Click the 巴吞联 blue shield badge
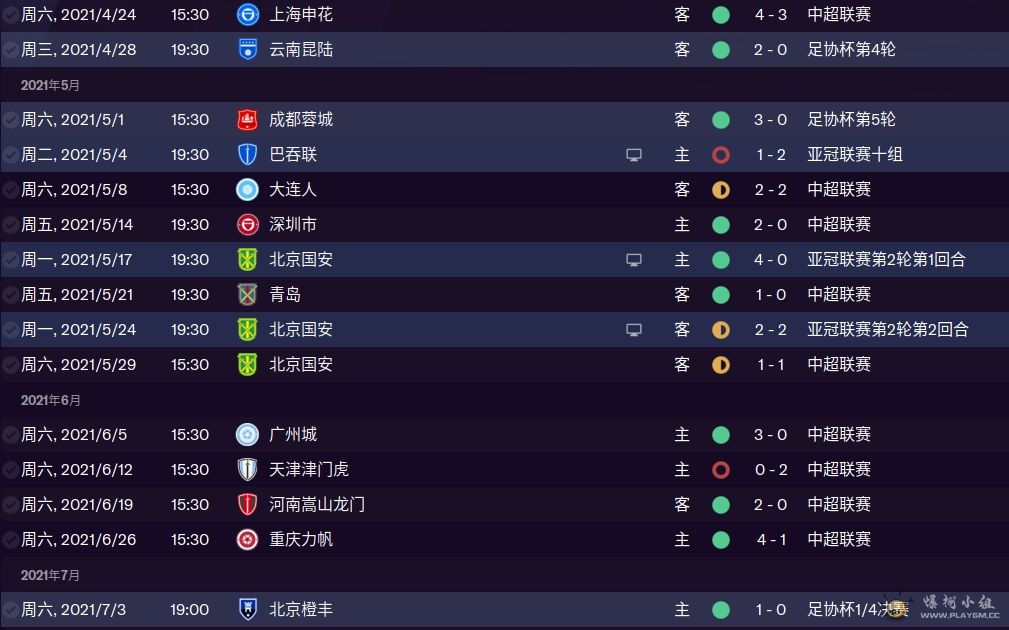 pos(248,154)
